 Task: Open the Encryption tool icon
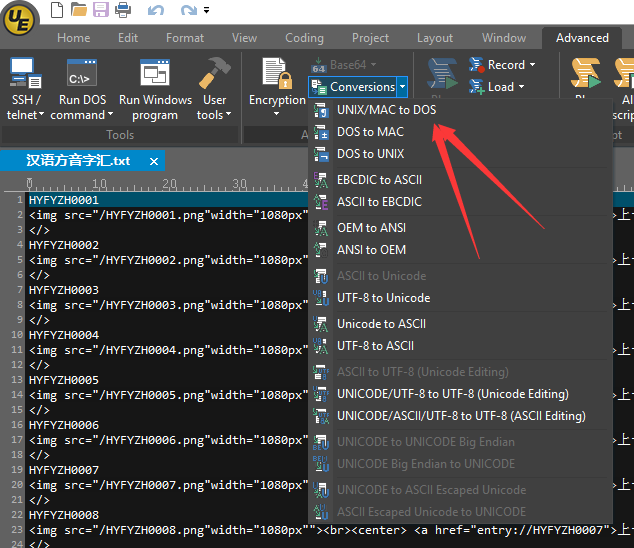pos(277,74)
